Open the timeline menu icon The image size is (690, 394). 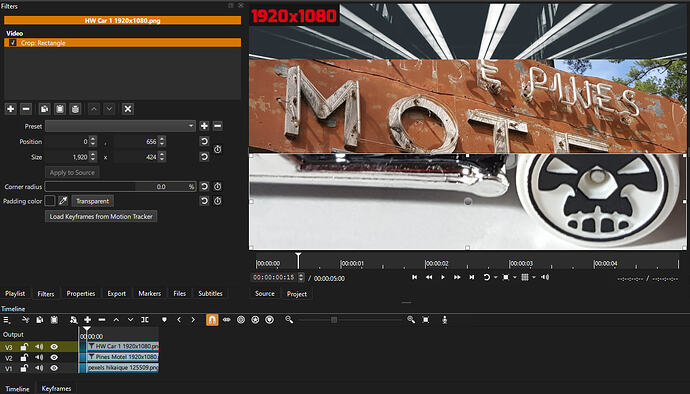7,320
